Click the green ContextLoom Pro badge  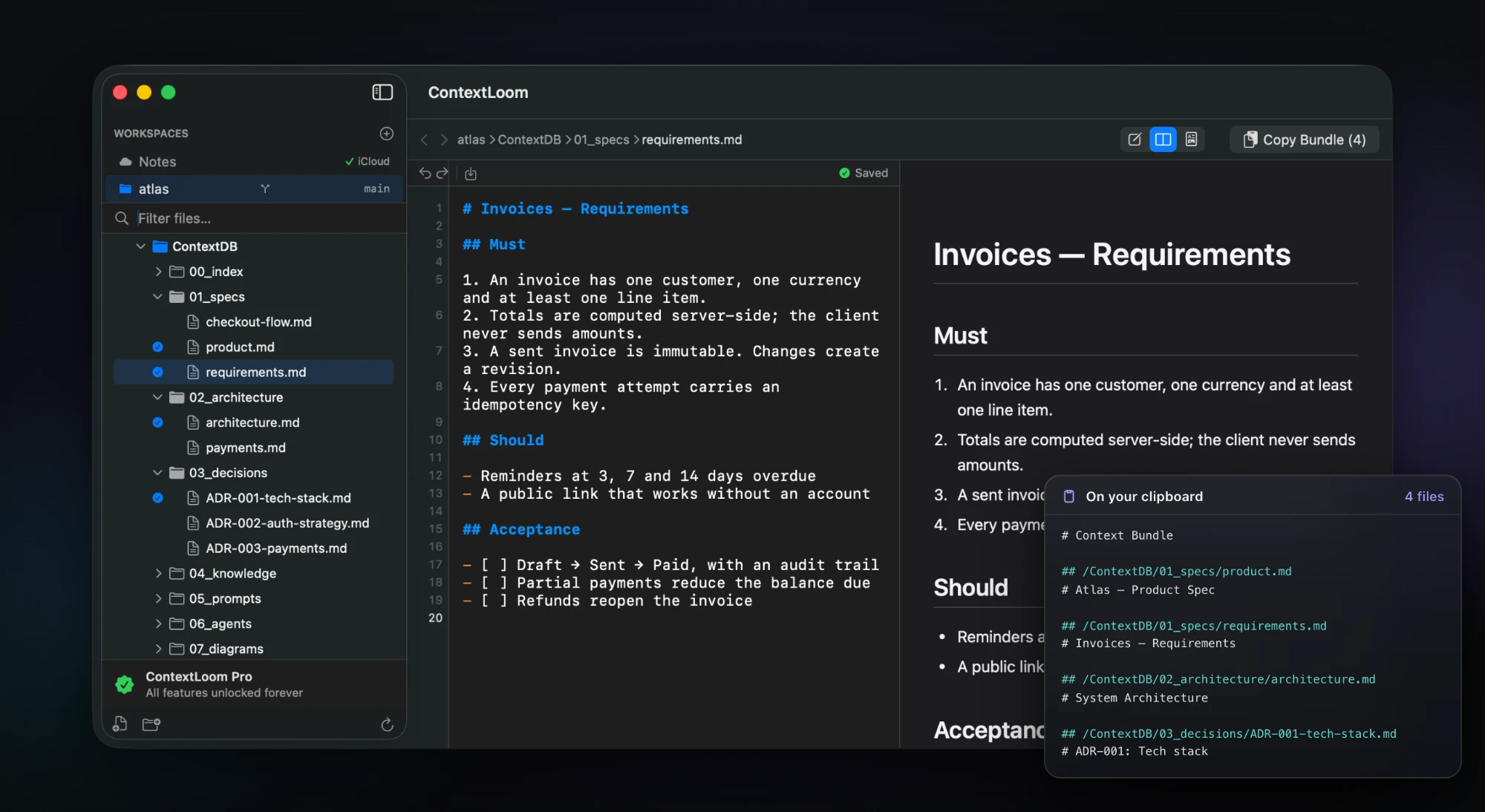tap(125, 684)
